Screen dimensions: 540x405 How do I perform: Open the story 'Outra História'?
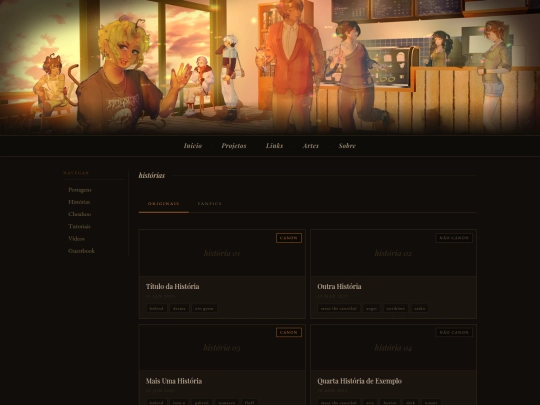click(339, 287)
